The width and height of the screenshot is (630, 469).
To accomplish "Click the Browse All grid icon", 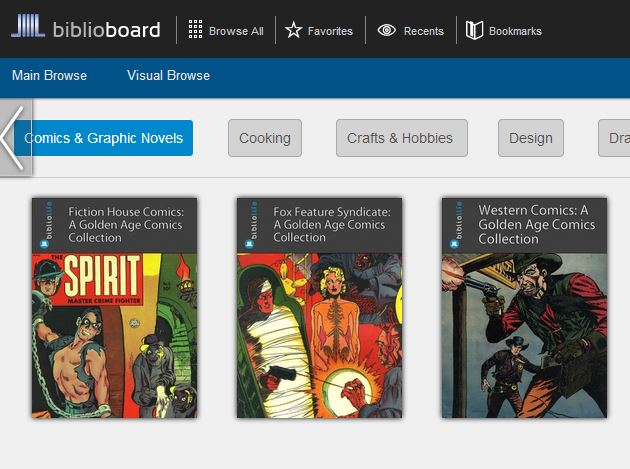I will click(x=195, y=29).
